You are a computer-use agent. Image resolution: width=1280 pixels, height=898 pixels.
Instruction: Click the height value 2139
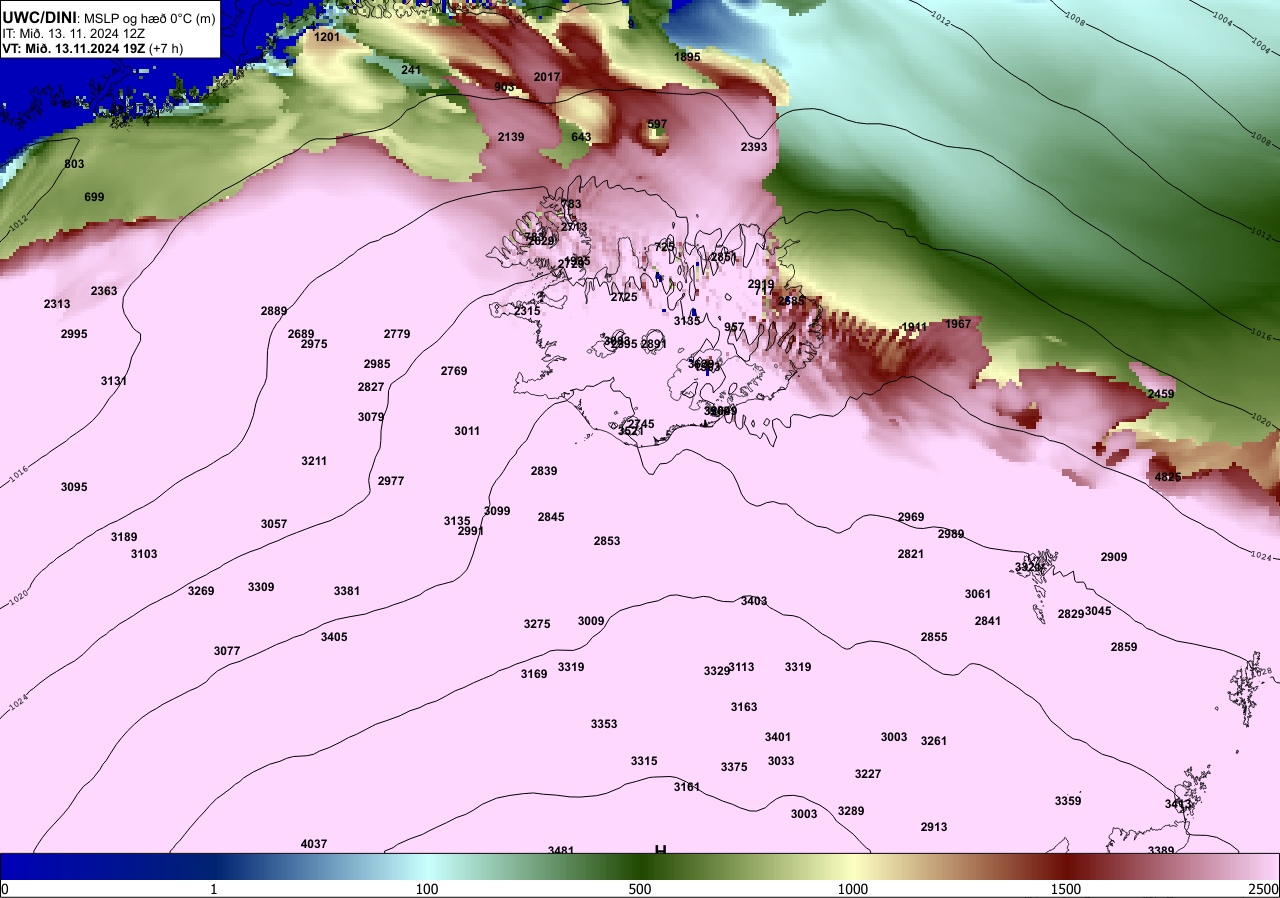tap(511, 137)
